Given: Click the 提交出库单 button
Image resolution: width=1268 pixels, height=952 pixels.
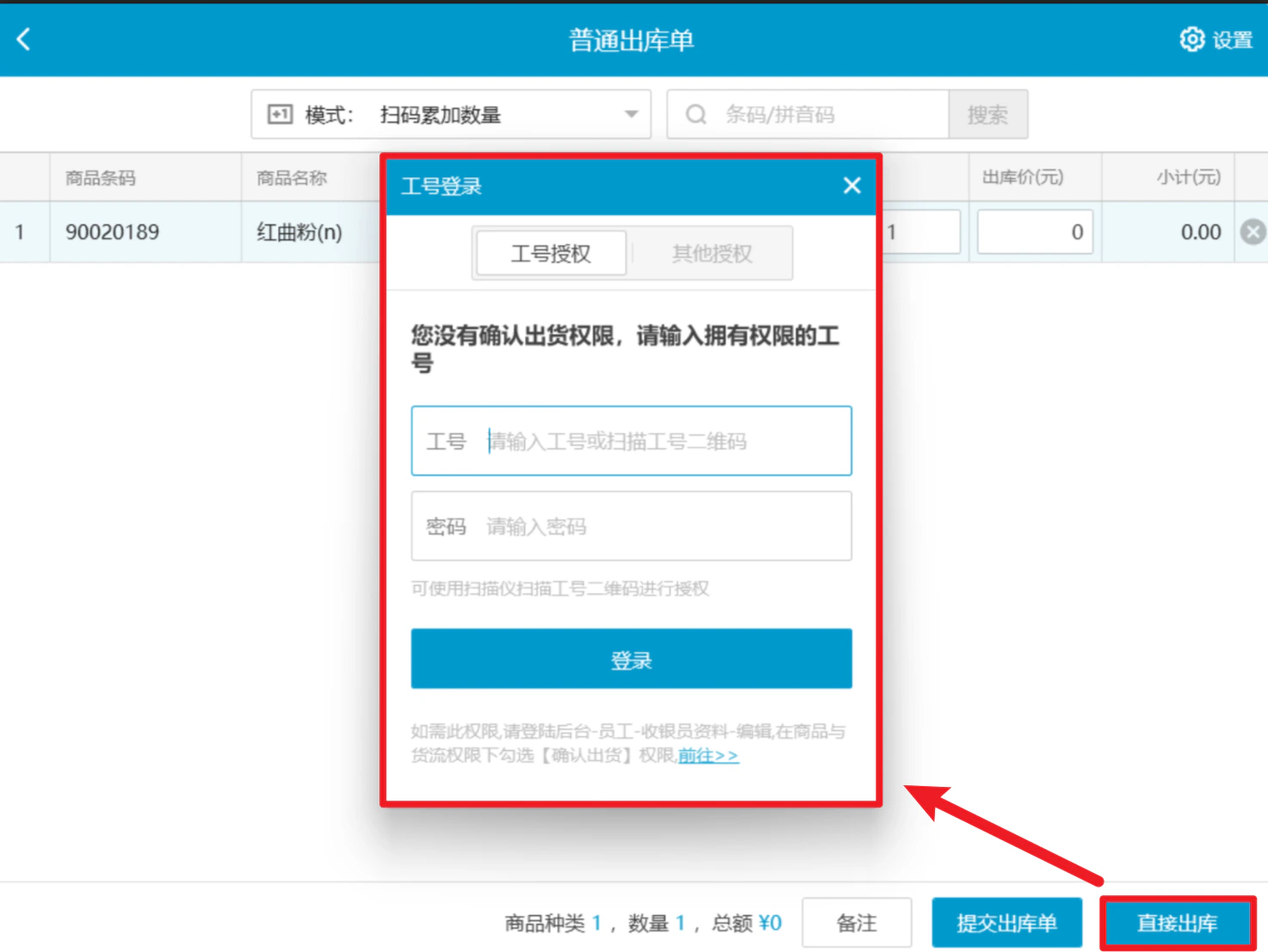Looking at the screenshot, I should click(1006, 923).
